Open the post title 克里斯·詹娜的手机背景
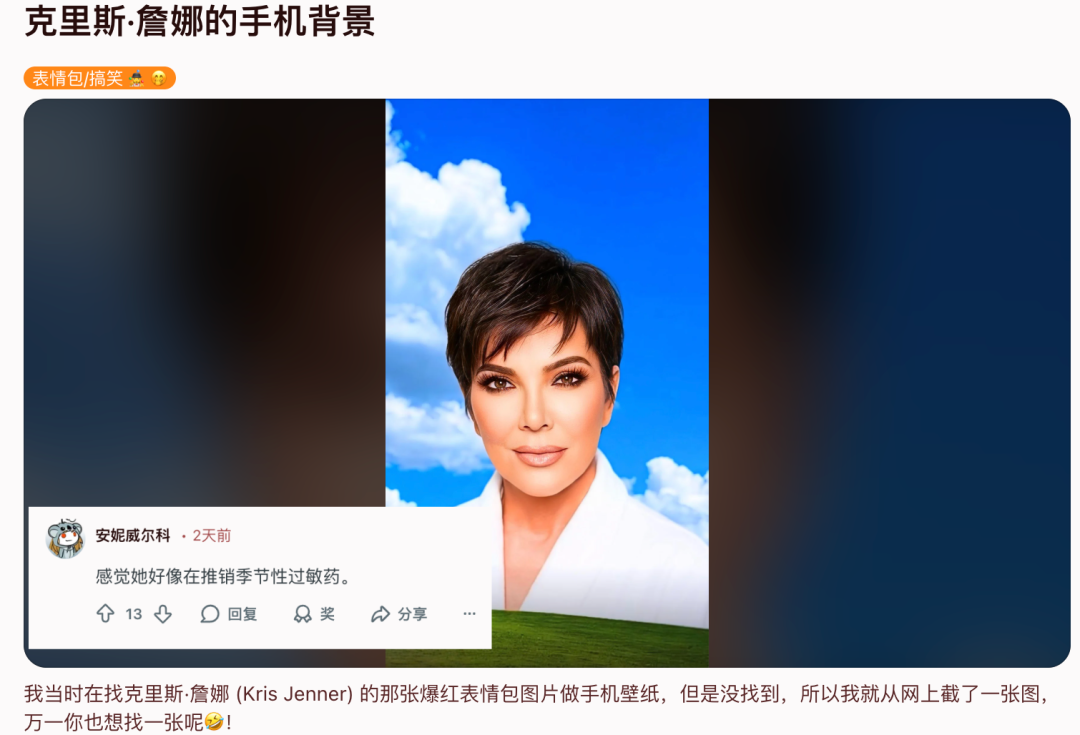1080x735 pixels. (200, 21)
